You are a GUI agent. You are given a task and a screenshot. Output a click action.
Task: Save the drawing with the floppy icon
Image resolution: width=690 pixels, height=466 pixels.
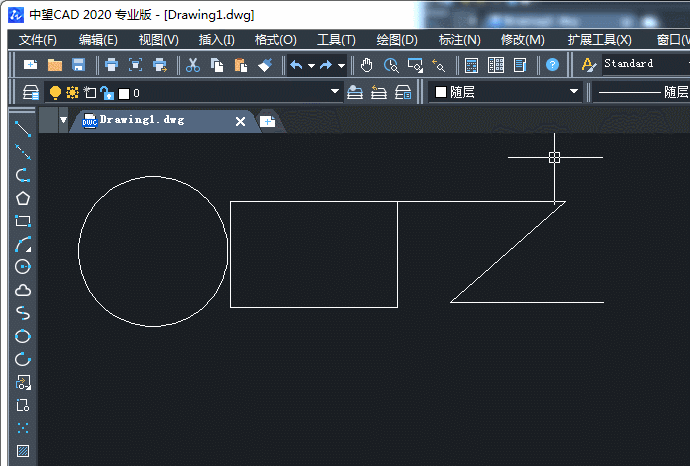[78, 65]
